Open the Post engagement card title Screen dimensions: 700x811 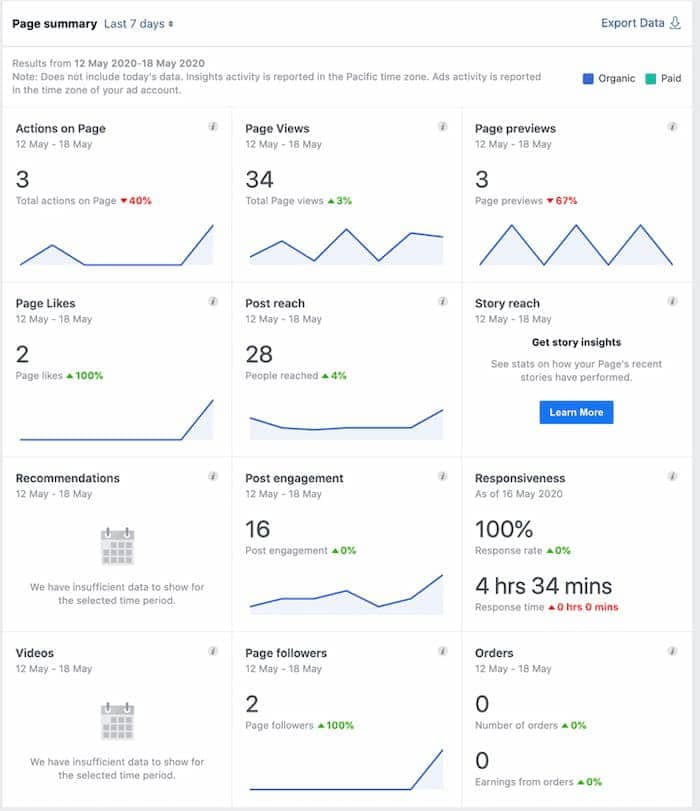tap(294, 478)
